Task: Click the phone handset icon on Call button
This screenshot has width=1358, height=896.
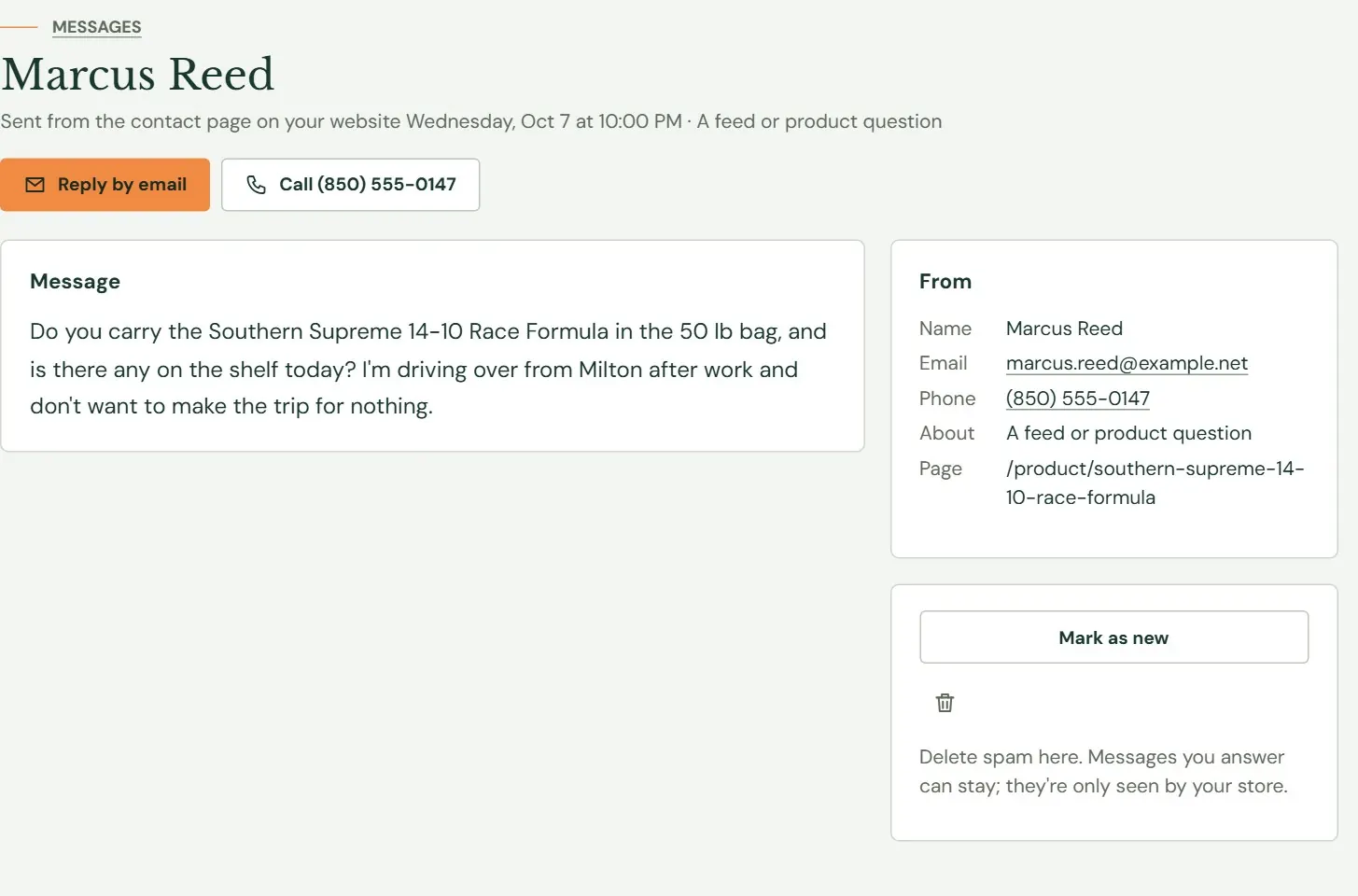Action: pos(256,185)
